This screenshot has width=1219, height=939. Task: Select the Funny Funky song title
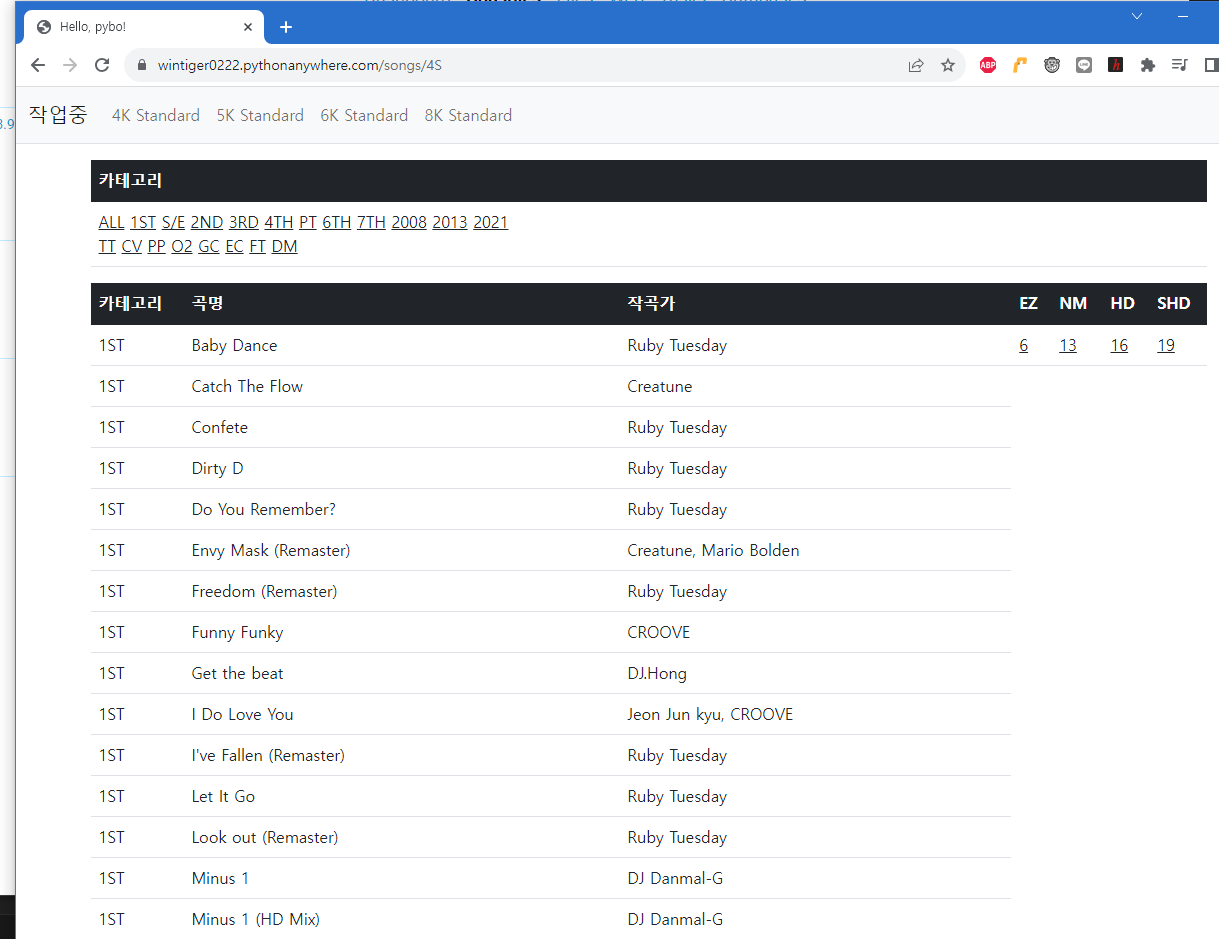coord(238,632)
